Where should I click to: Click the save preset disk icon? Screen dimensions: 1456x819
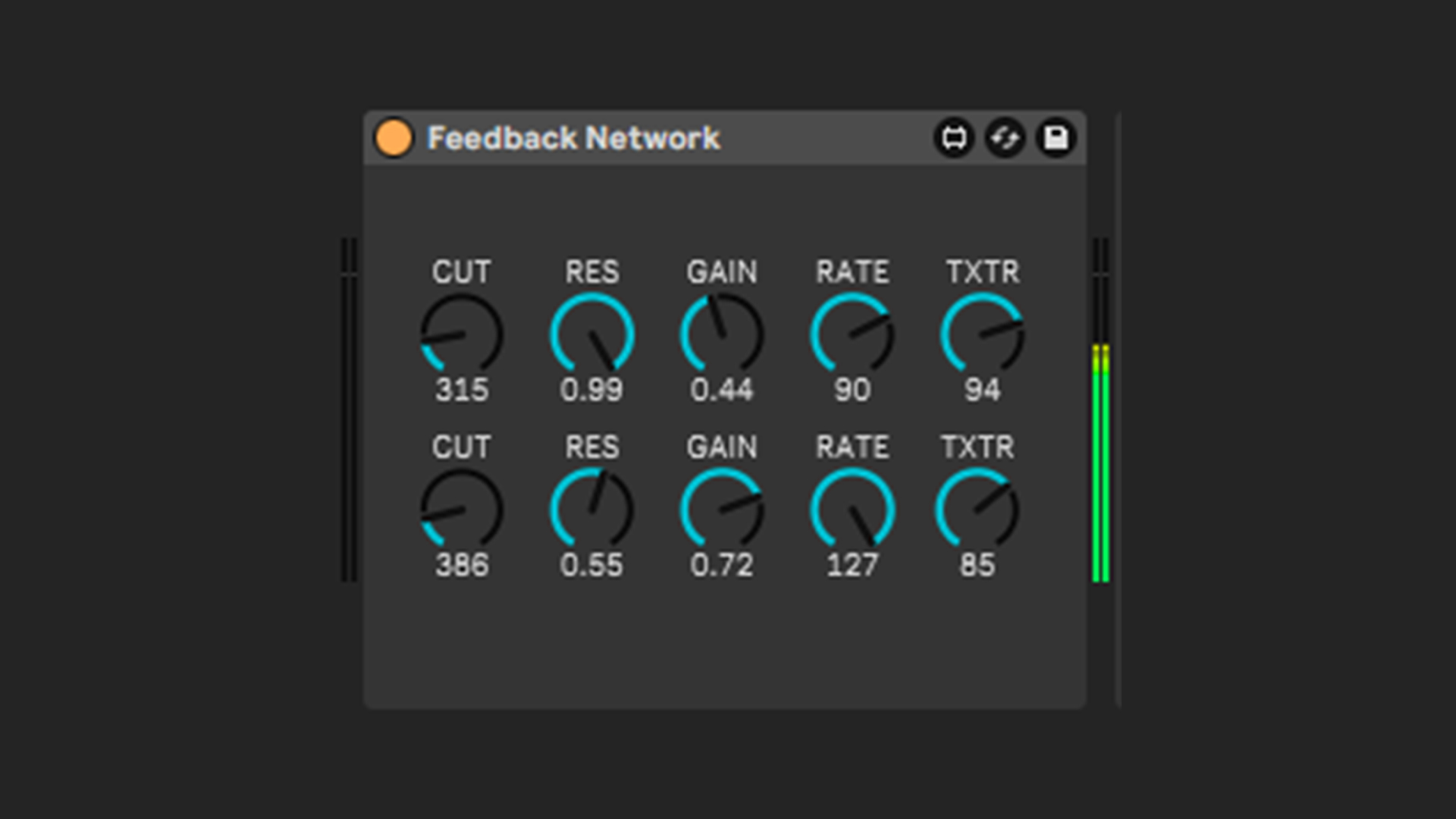(1056, 138)
